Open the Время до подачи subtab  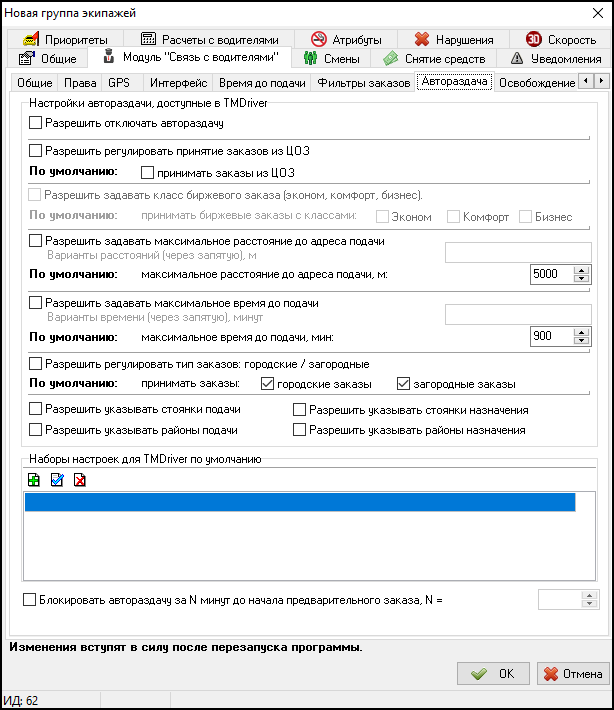(262, 83)
